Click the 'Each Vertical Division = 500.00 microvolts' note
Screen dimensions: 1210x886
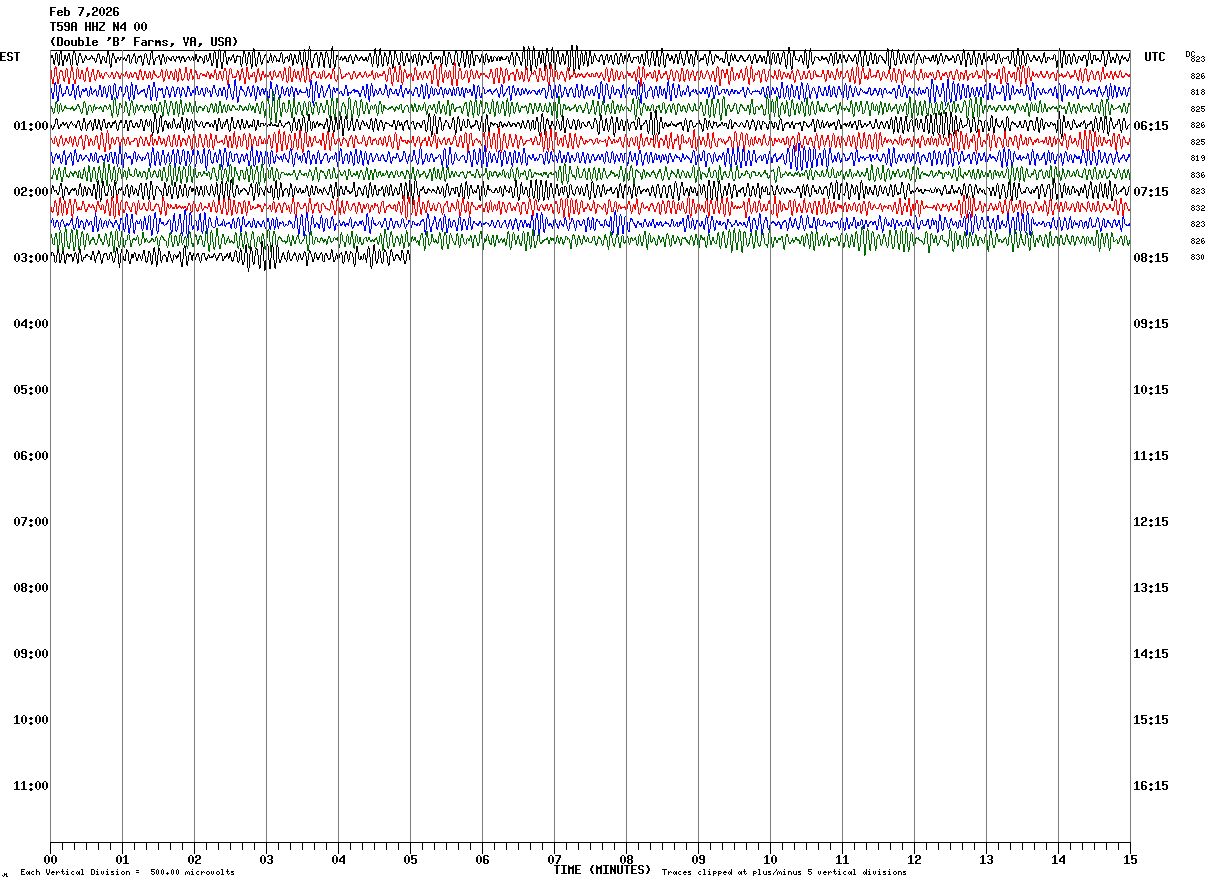127,873
